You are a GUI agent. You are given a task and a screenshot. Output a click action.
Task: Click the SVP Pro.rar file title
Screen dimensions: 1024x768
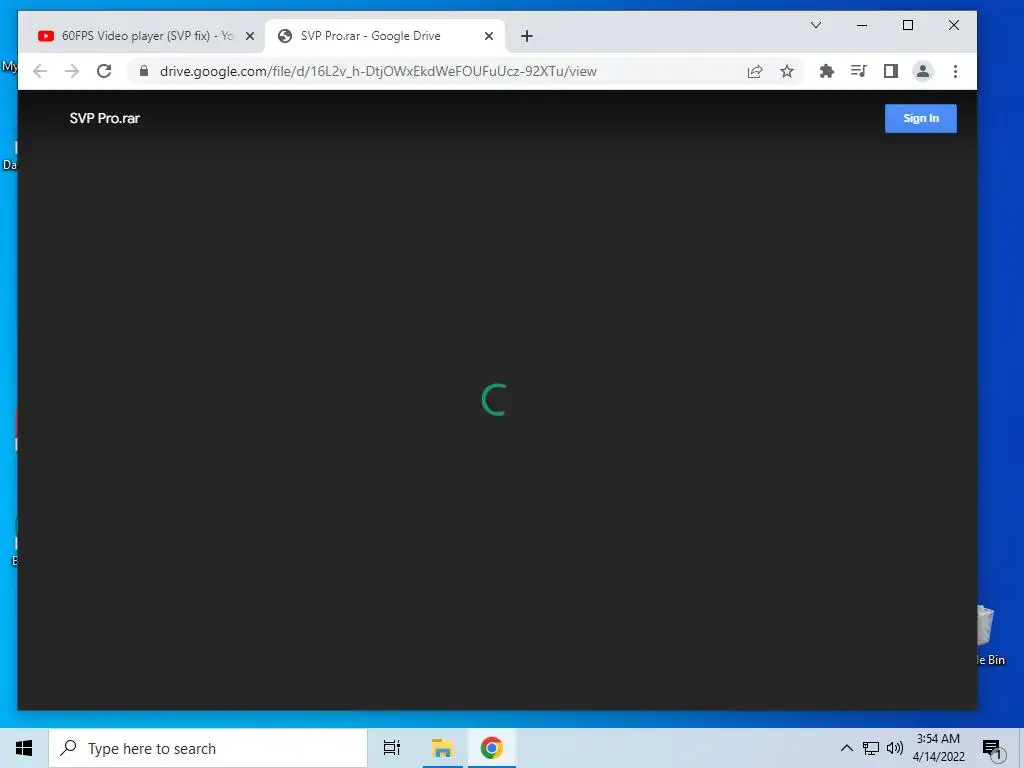(x=104, y=118)
